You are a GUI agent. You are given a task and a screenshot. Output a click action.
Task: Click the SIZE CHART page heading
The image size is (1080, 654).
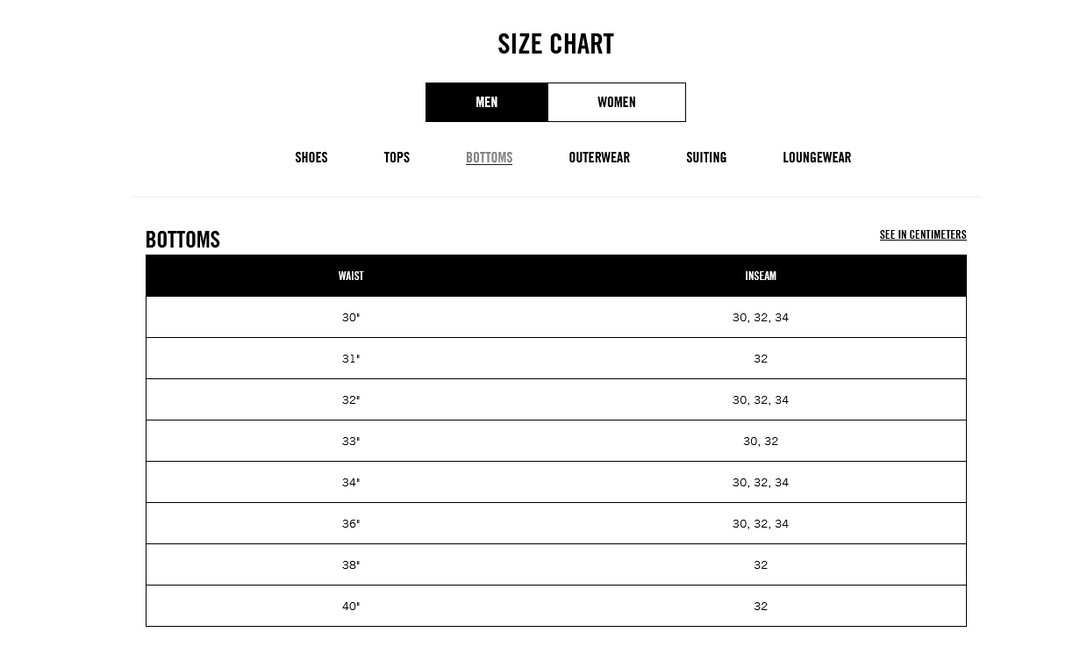556,44
